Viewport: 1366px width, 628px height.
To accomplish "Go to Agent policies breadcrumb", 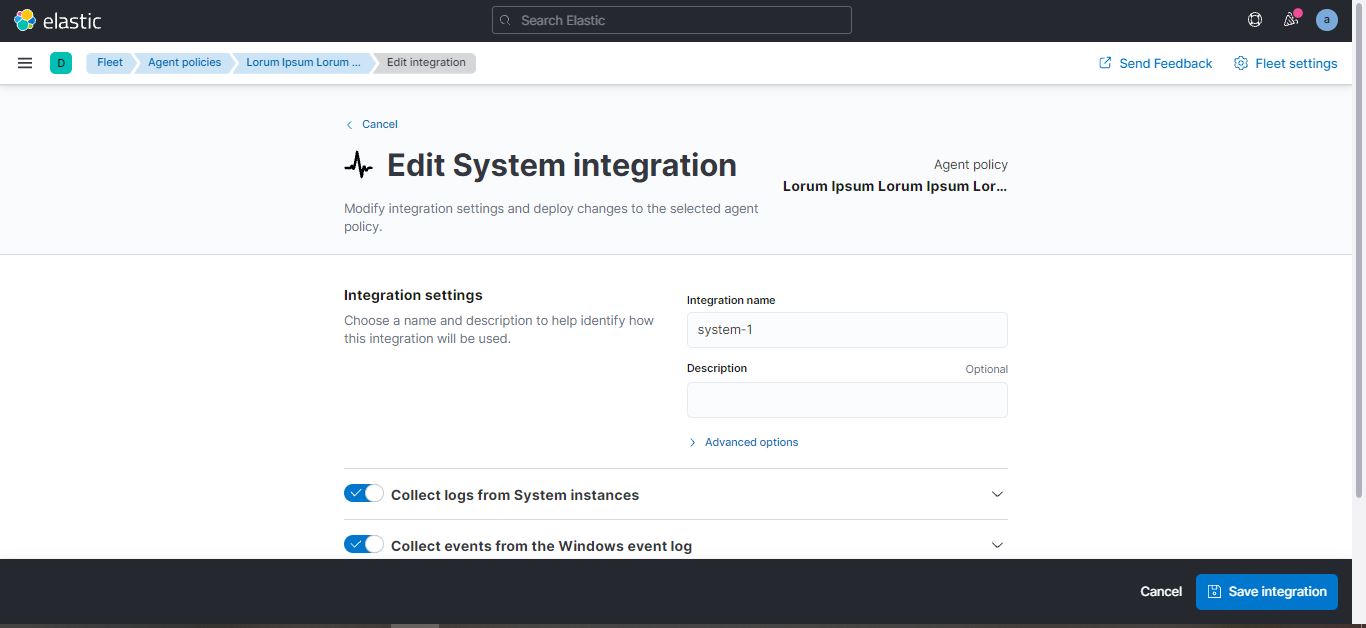I will click(184, 63).
